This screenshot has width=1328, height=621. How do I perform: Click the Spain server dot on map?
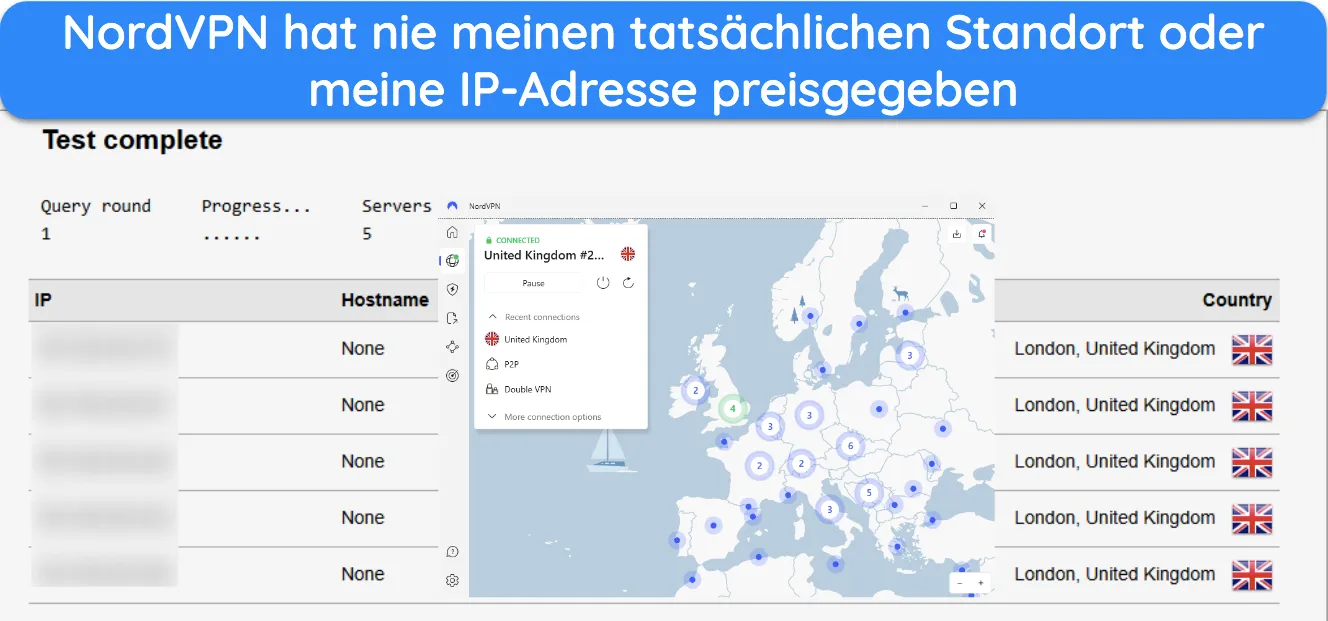[713, 524]
